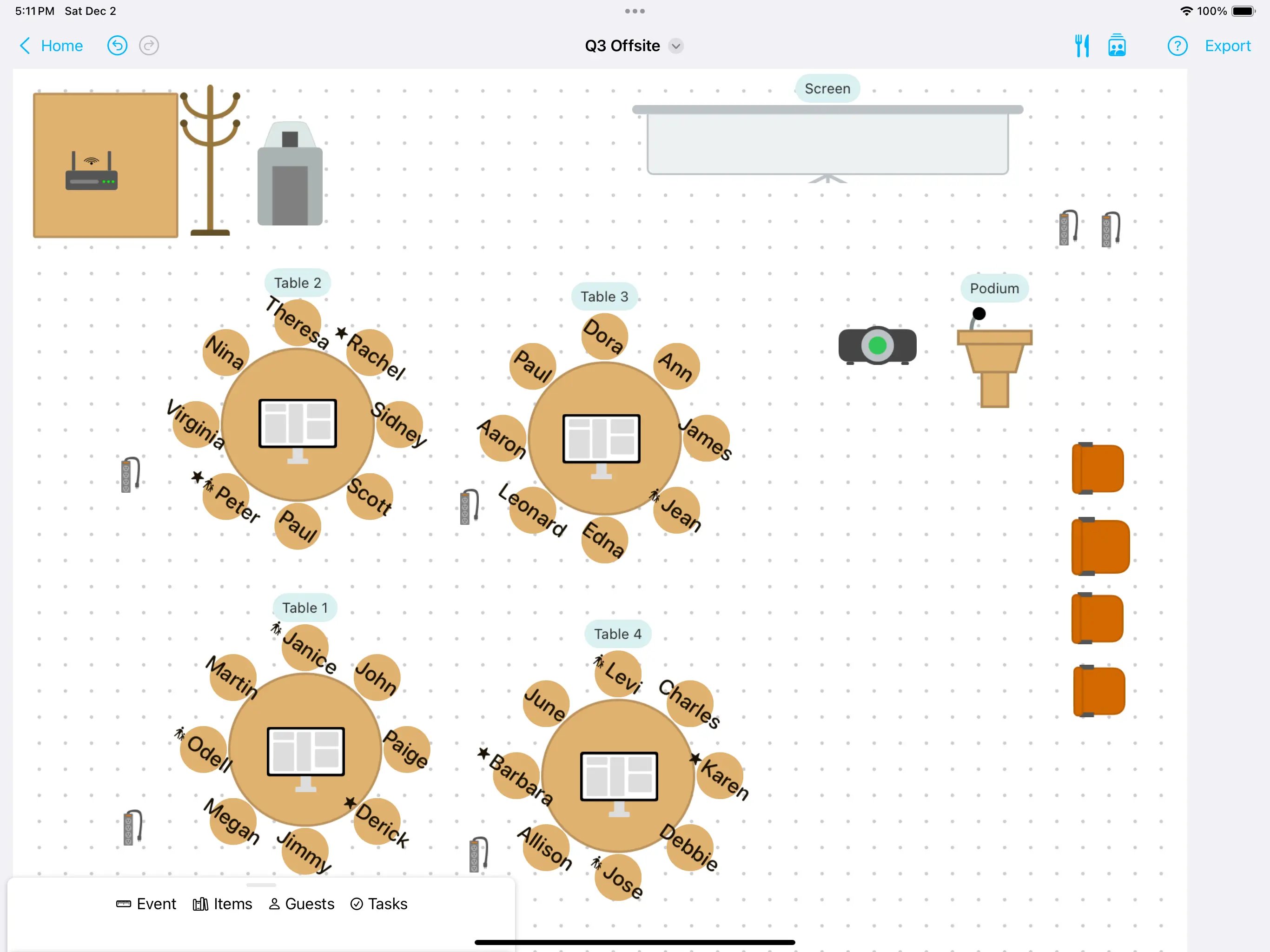Select the power strip left of Allison
This screenshot has width=1270, height=952.
pos(478,854)
